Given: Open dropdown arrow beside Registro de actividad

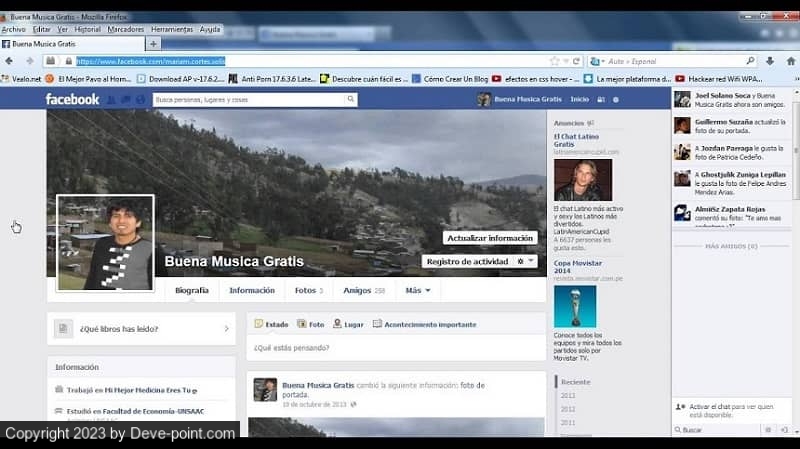Looking at the screenshot, I should click(531, 261).
